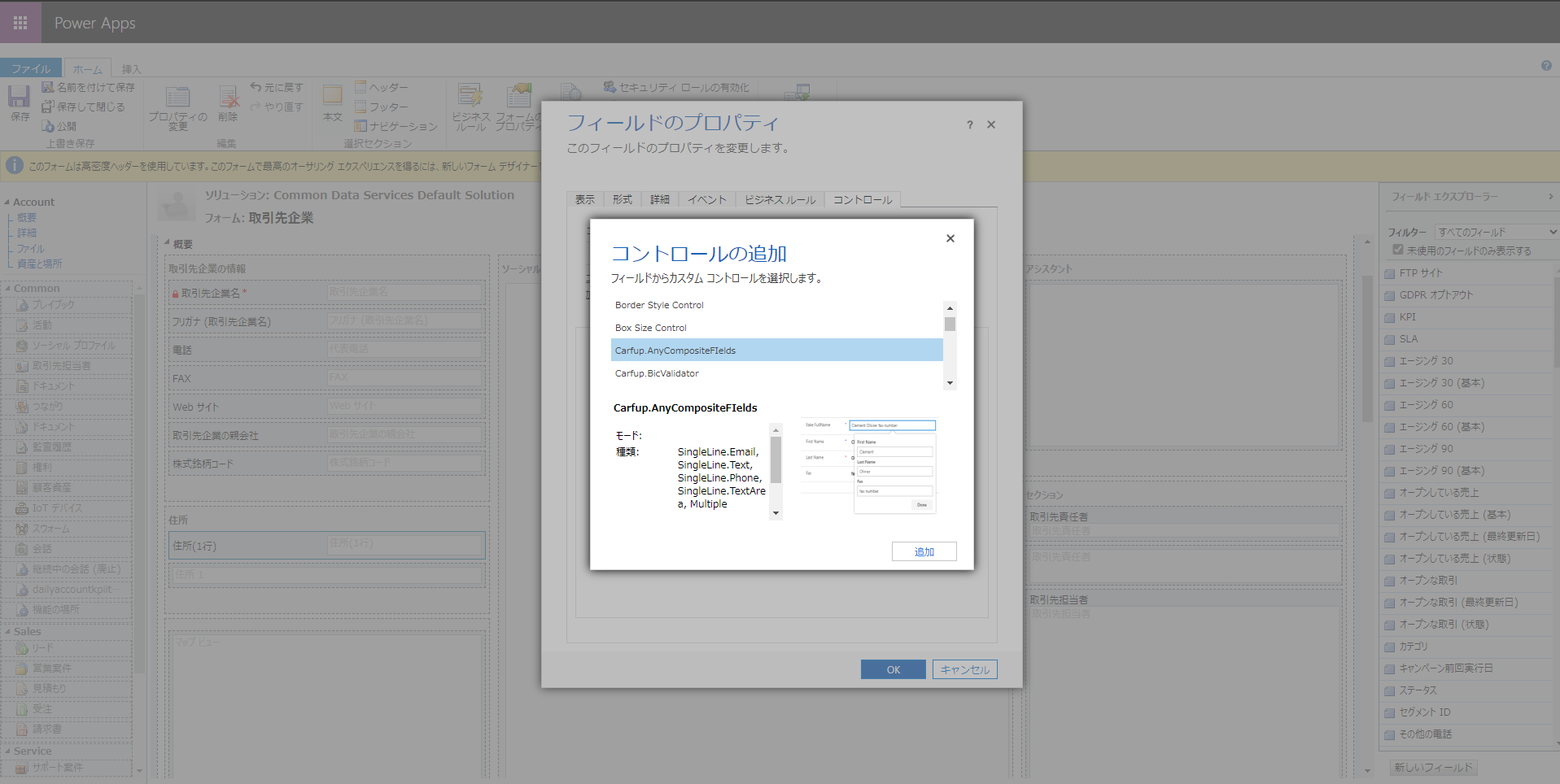1560x784 pixels.
Task: Open ビジネス ルール from the ribbon
Action: [470, 106]
